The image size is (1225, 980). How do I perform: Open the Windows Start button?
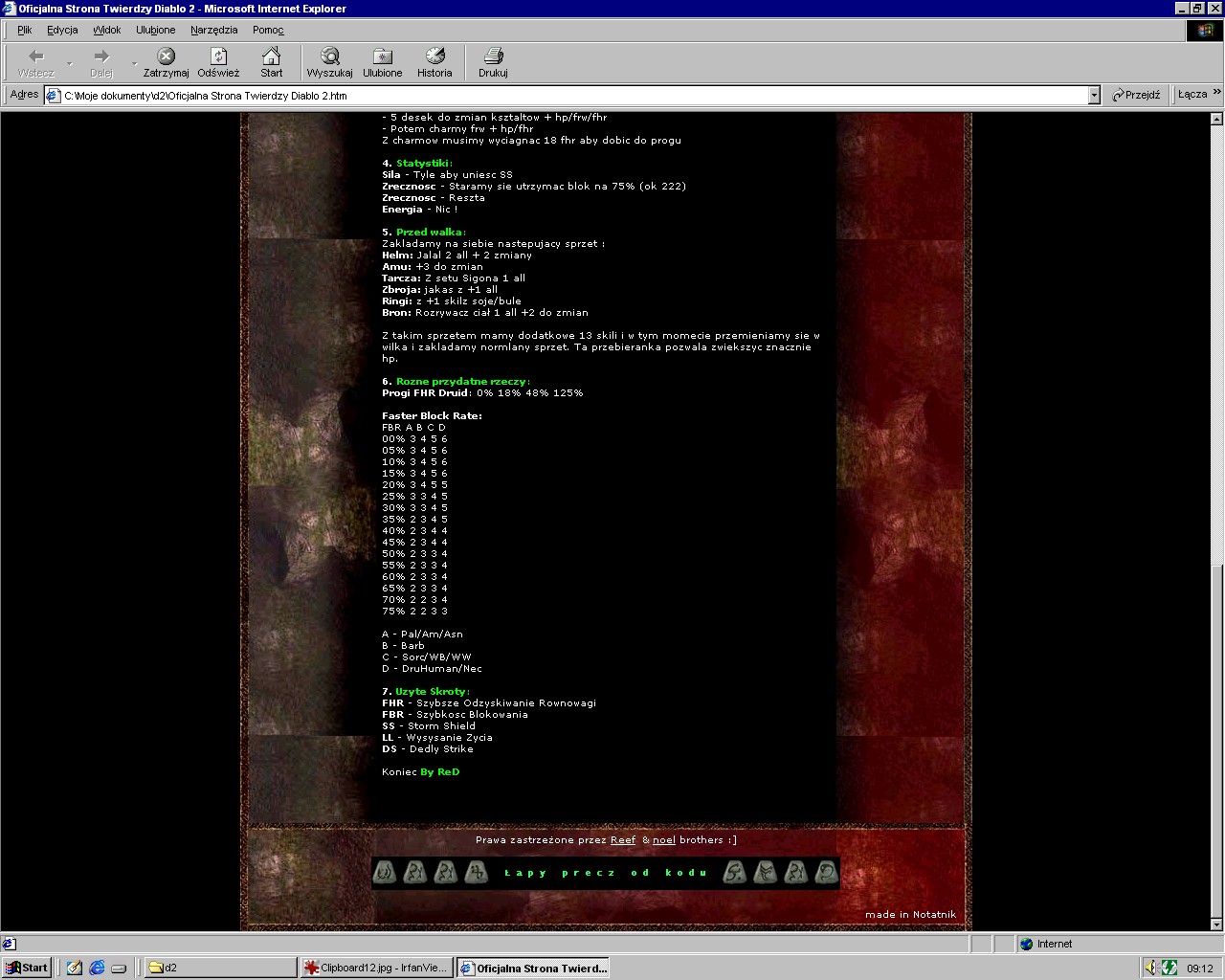point(27,968)
